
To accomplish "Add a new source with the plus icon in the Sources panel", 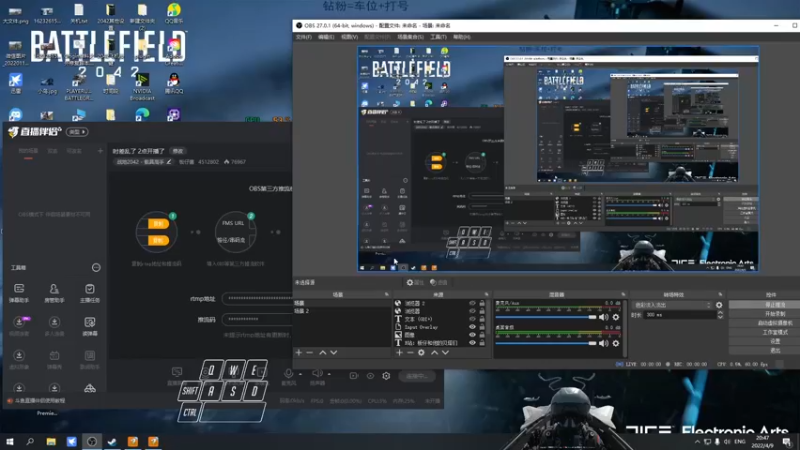I will pos(399,353).
